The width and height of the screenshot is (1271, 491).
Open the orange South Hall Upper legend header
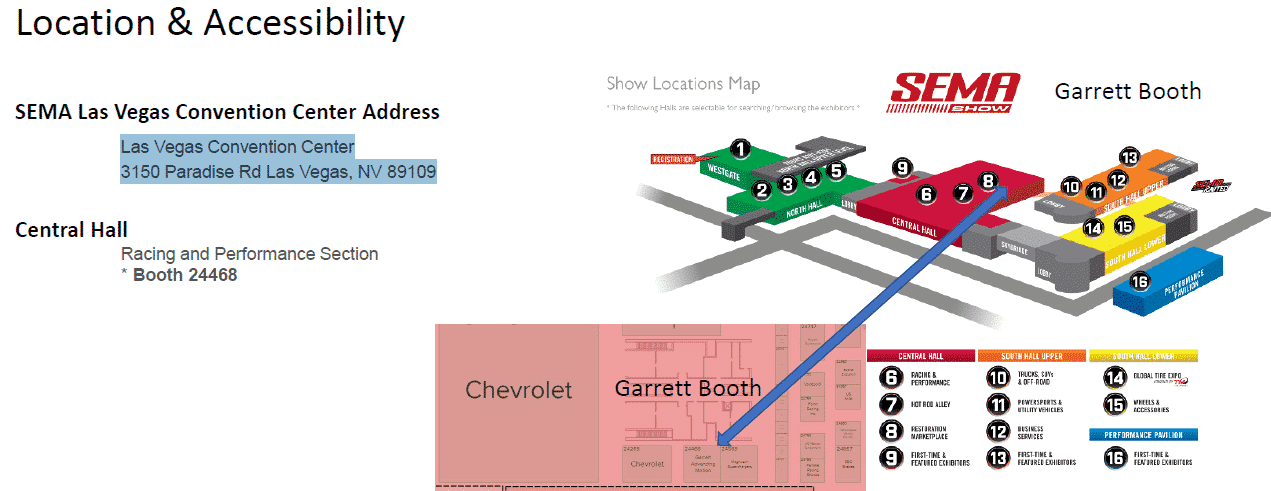click(x=1031, y=355)
